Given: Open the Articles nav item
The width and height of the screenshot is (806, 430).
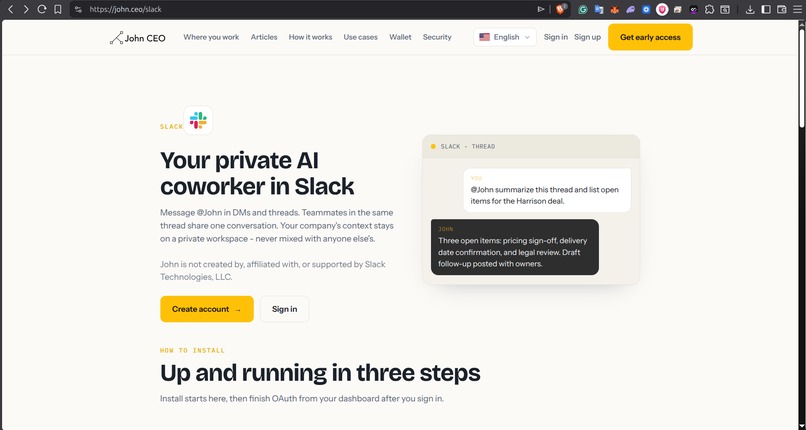Looking at the screenshot, I should (x=264, y=37).
